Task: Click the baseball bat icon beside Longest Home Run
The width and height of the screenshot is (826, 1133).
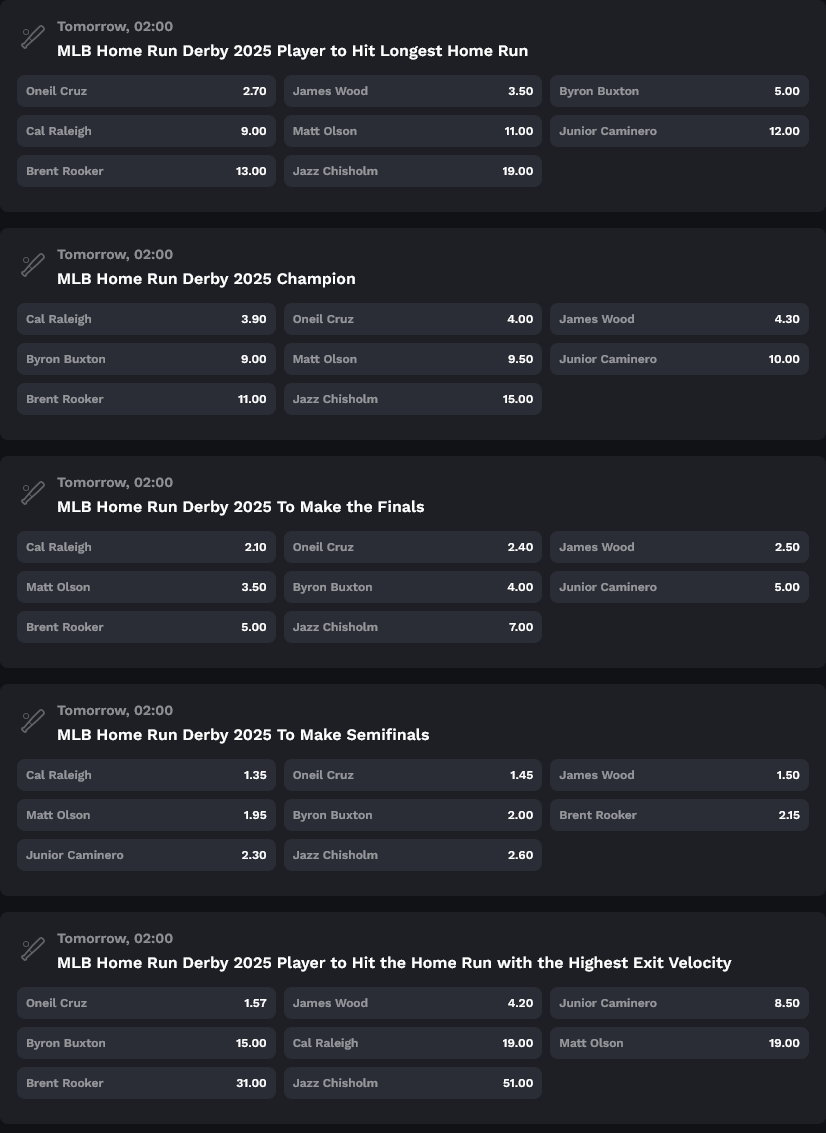Action: coord(33,38)
